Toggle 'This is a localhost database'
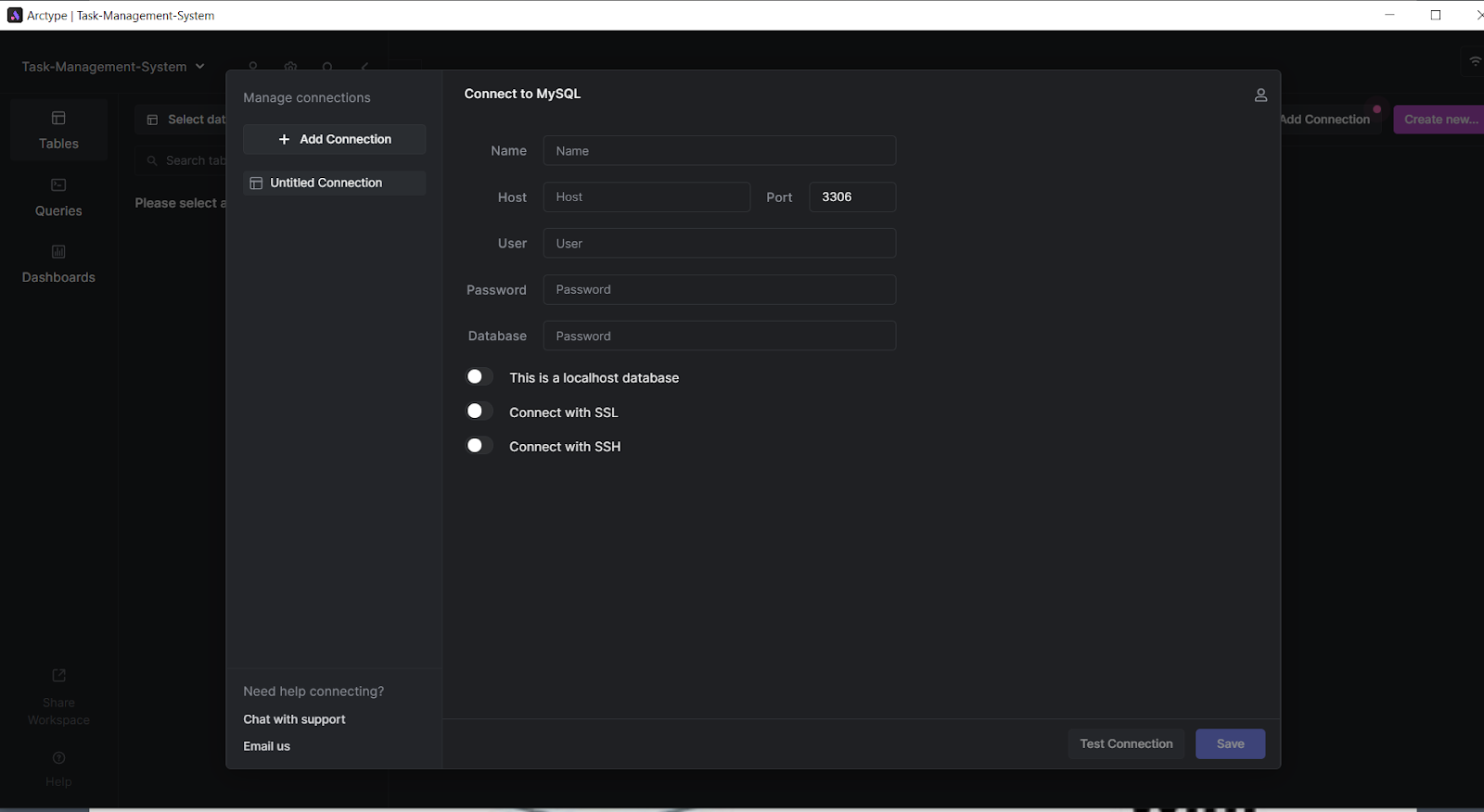 (478, 376)
